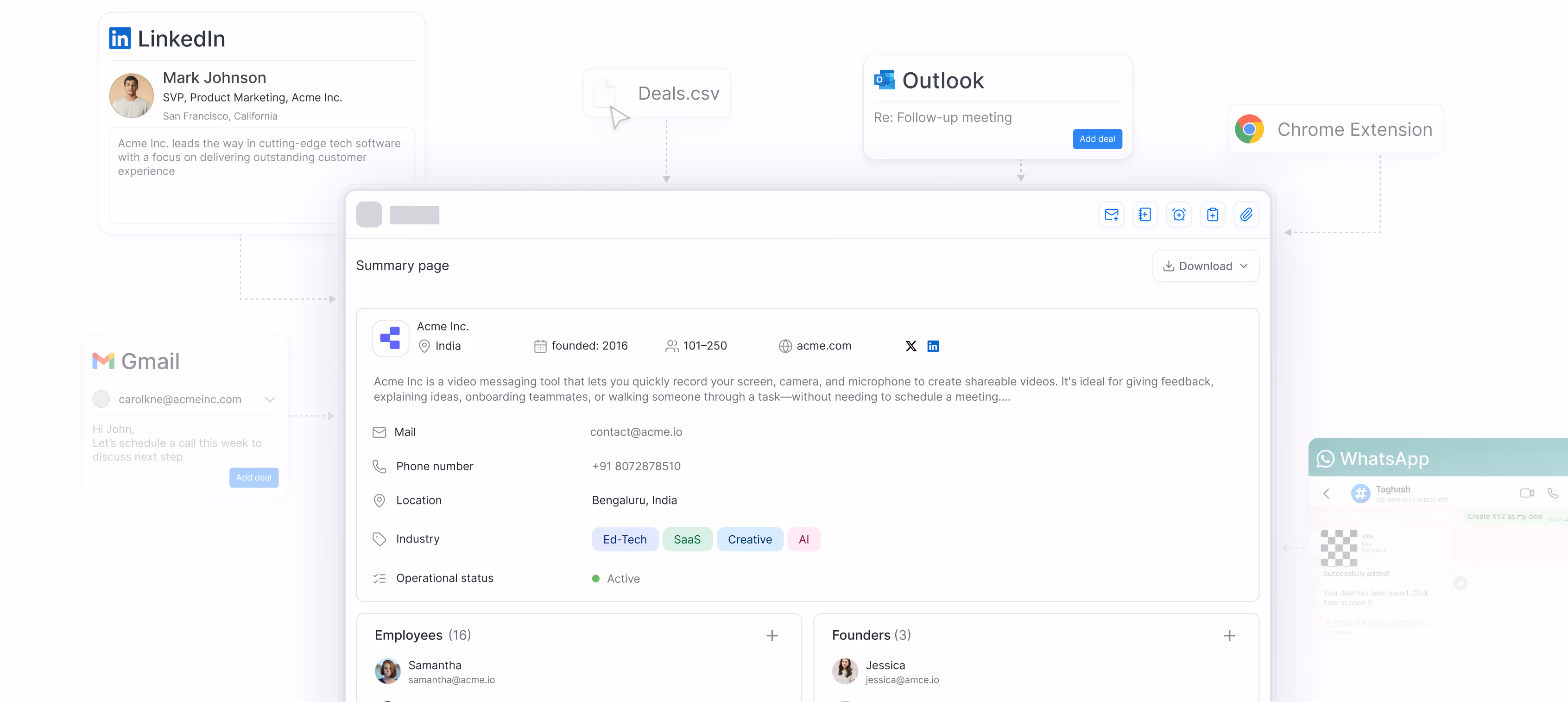Click the paperclip attachment icon

tap(1246, 215)
